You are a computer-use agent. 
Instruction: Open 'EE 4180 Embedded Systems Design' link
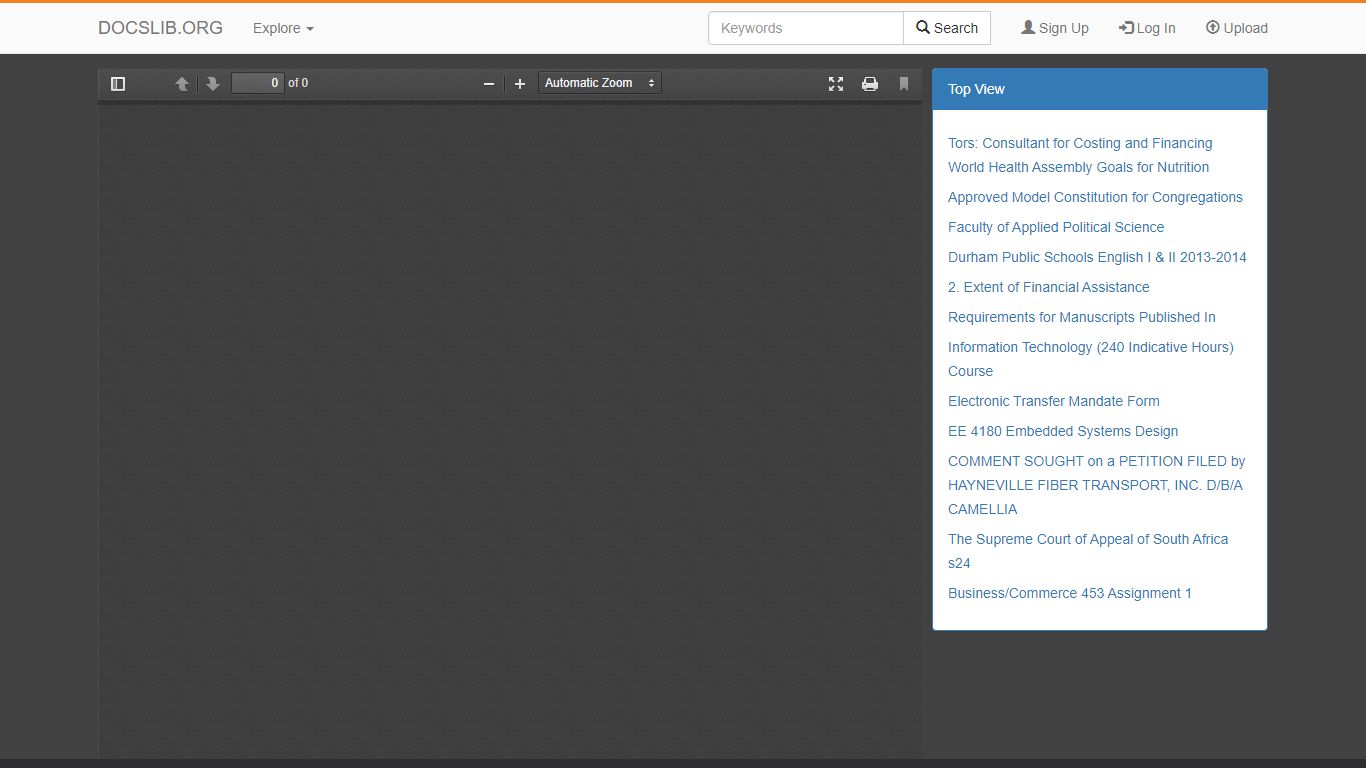coord(1063,431)
